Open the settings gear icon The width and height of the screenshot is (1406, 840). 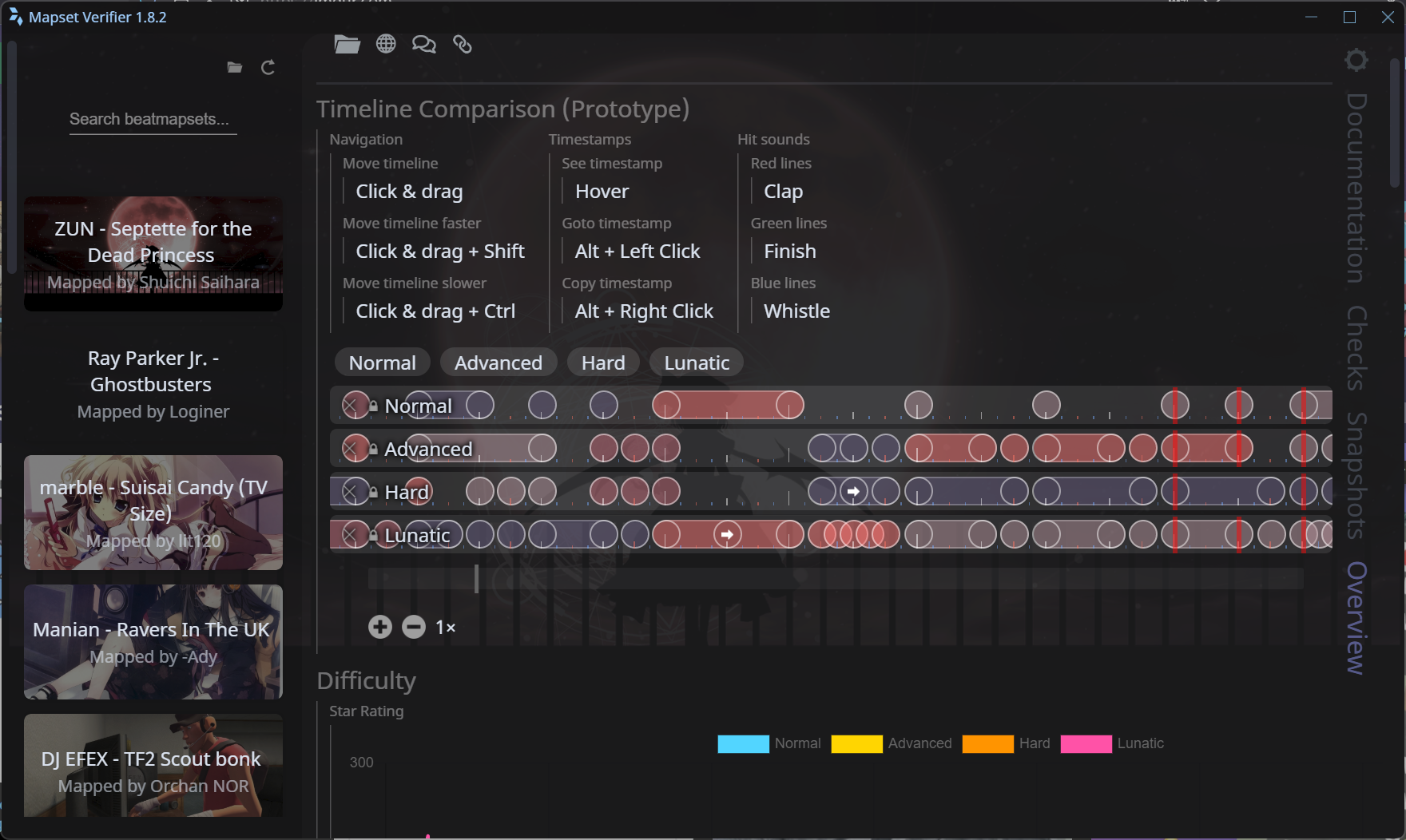click(1356, 60)
